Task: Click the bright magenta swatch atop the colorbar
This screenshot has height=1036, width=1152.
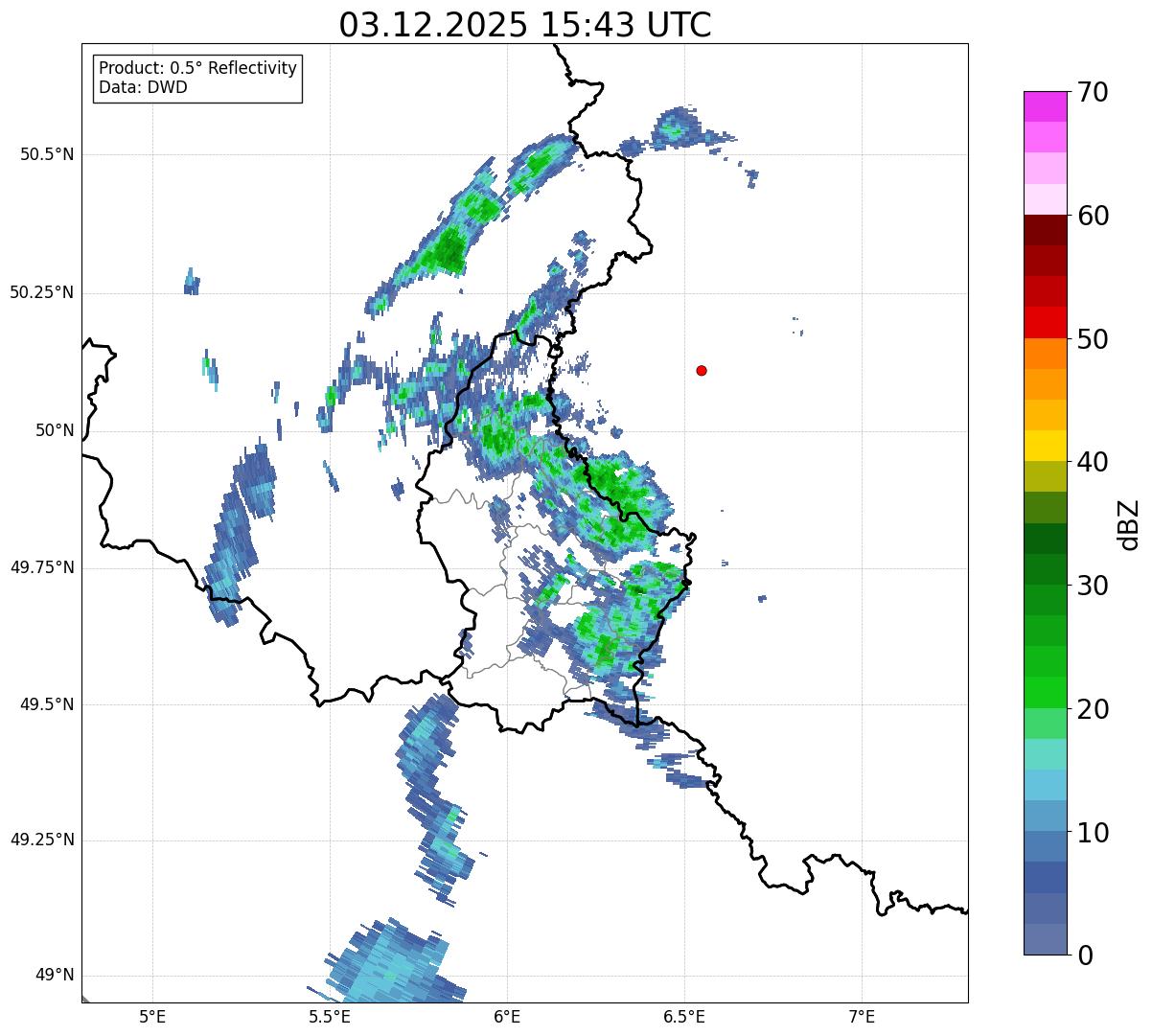Action: pyautogui.click(x=1045, y=106)
